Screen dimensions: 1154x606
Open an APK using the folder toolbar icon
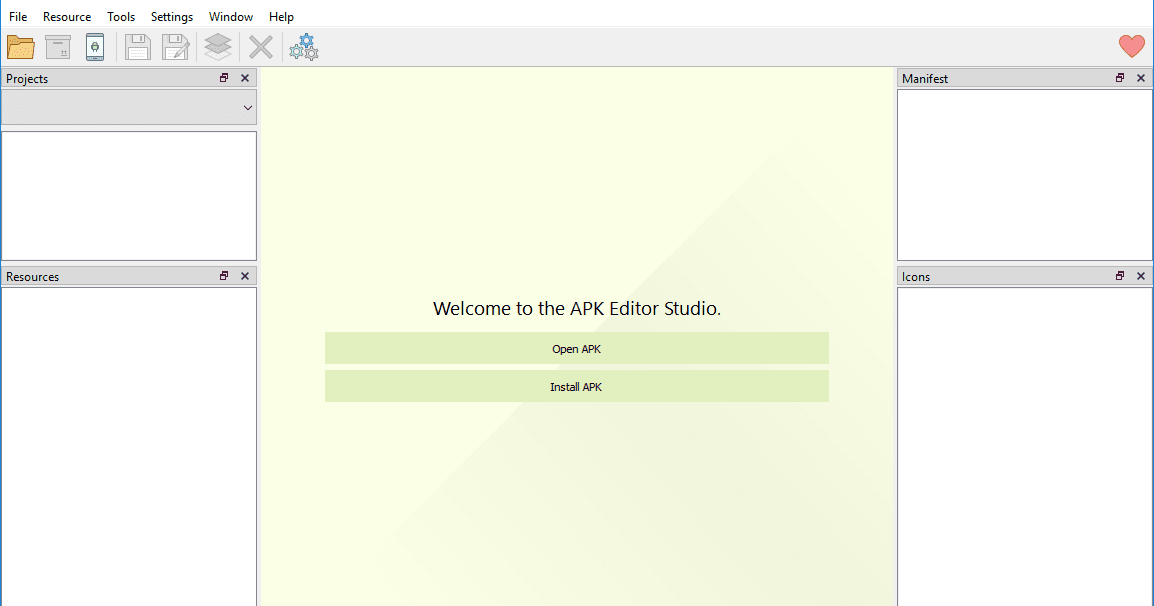pyautogui.click(x=20, y=46)
